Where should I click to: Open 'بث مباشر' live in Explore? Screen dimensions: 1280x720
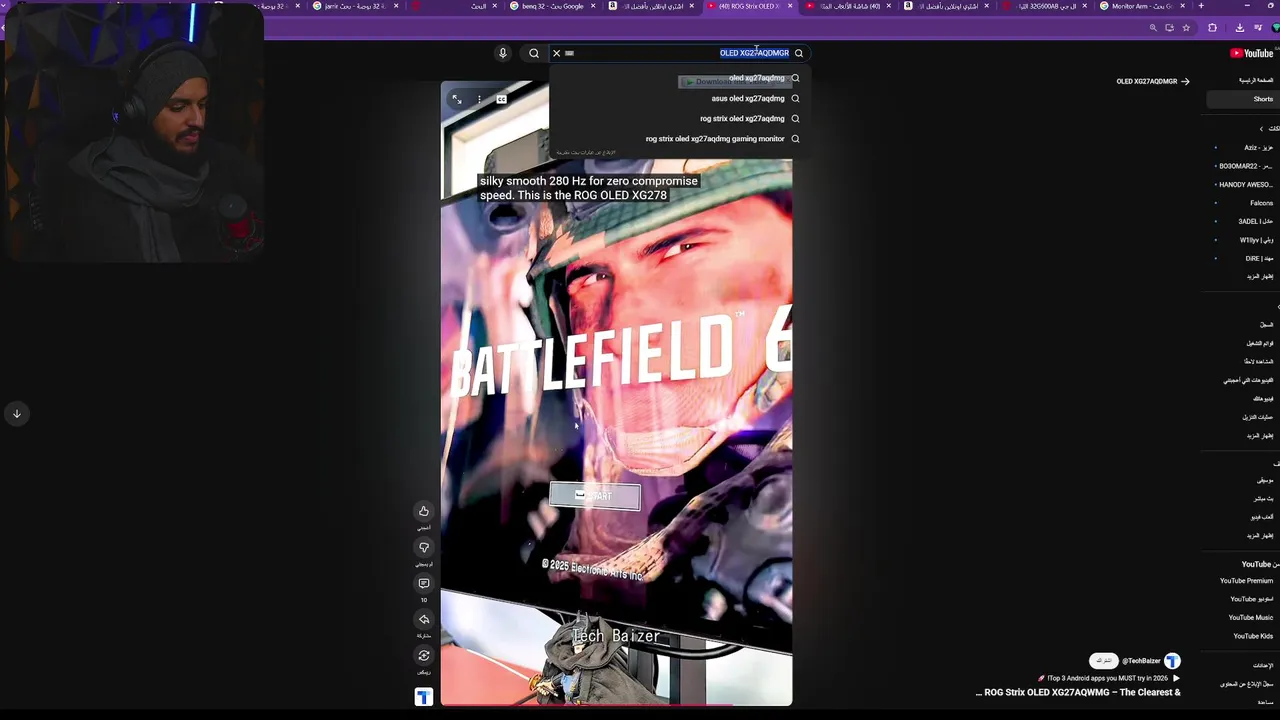pyautogui.click(x=1263, y=498)
